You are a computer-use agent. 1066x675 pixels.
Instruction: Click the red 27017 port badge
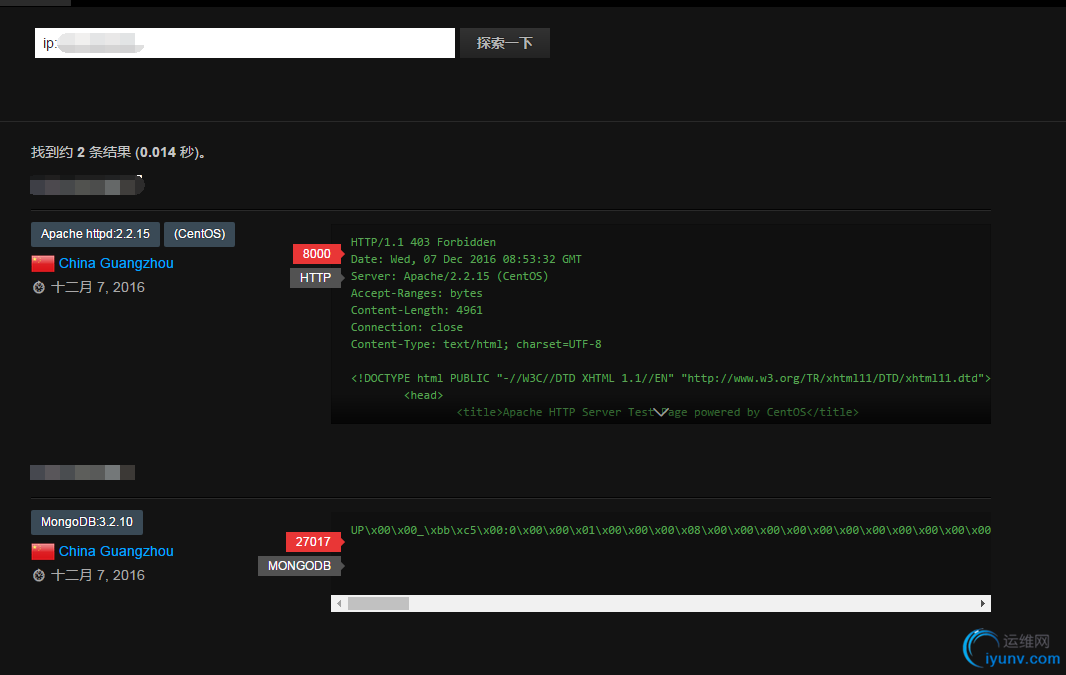pyautogui.click(x=313, y=542)
